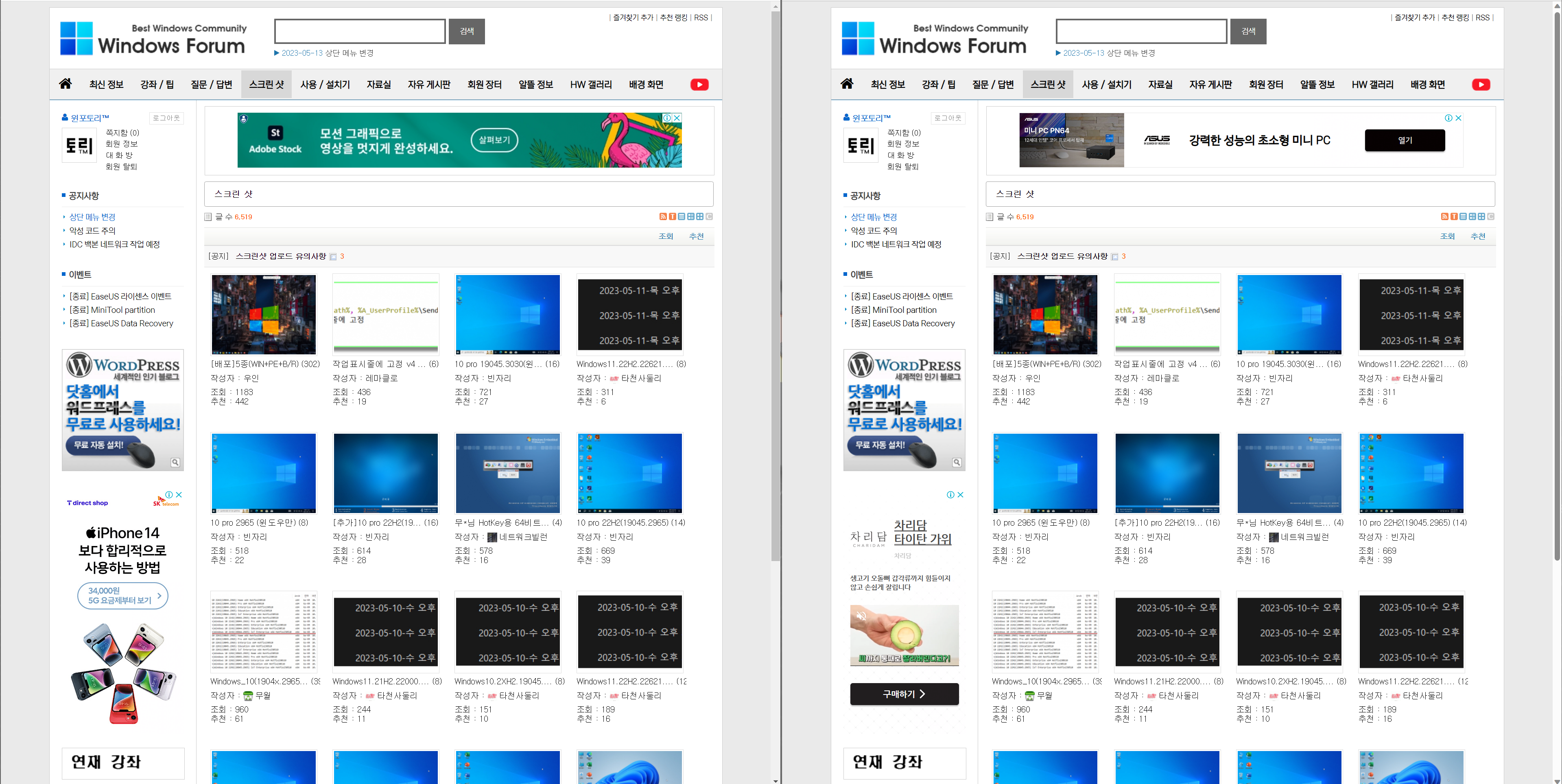Close ASUS mini PC ad in right window
This screenshot has width=1562, height=784.
tap(1458, 118)
